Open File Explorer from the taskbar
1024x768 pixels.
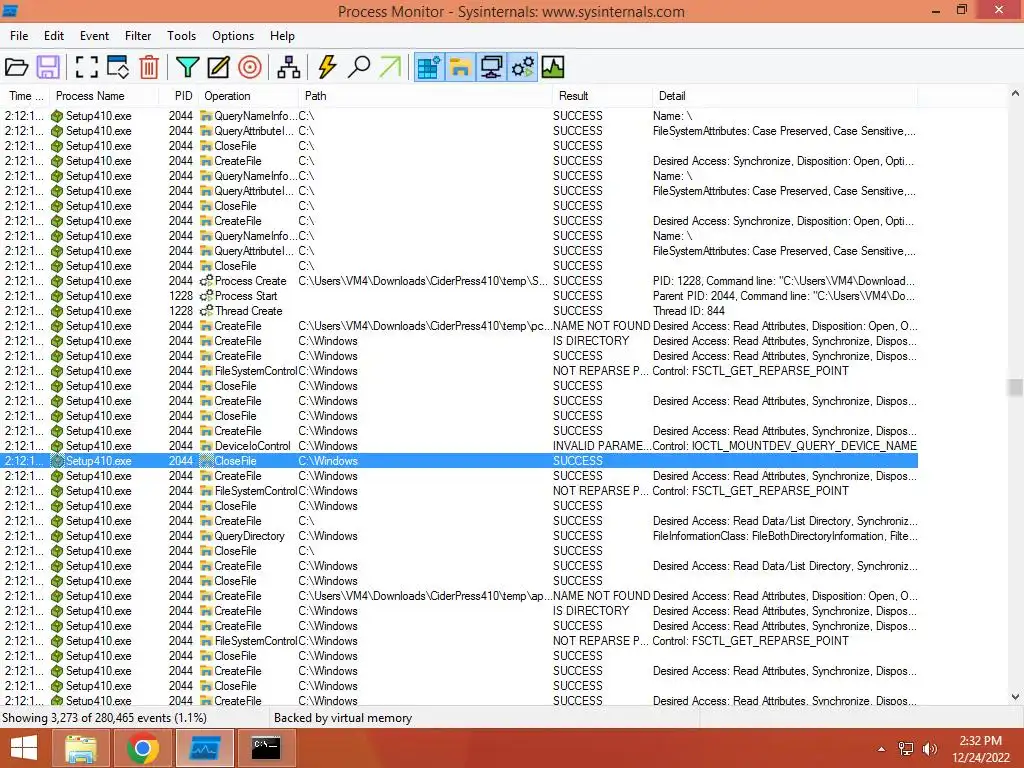point(81,748)
